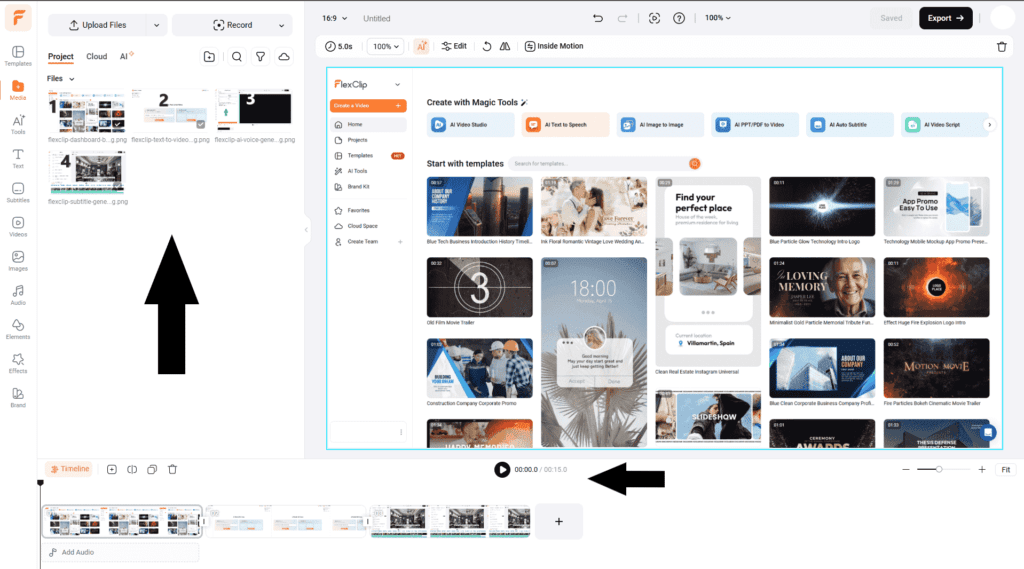Play the video preview
The width and height of the screenshot is (1024, 569).
(x=502, y=469)
